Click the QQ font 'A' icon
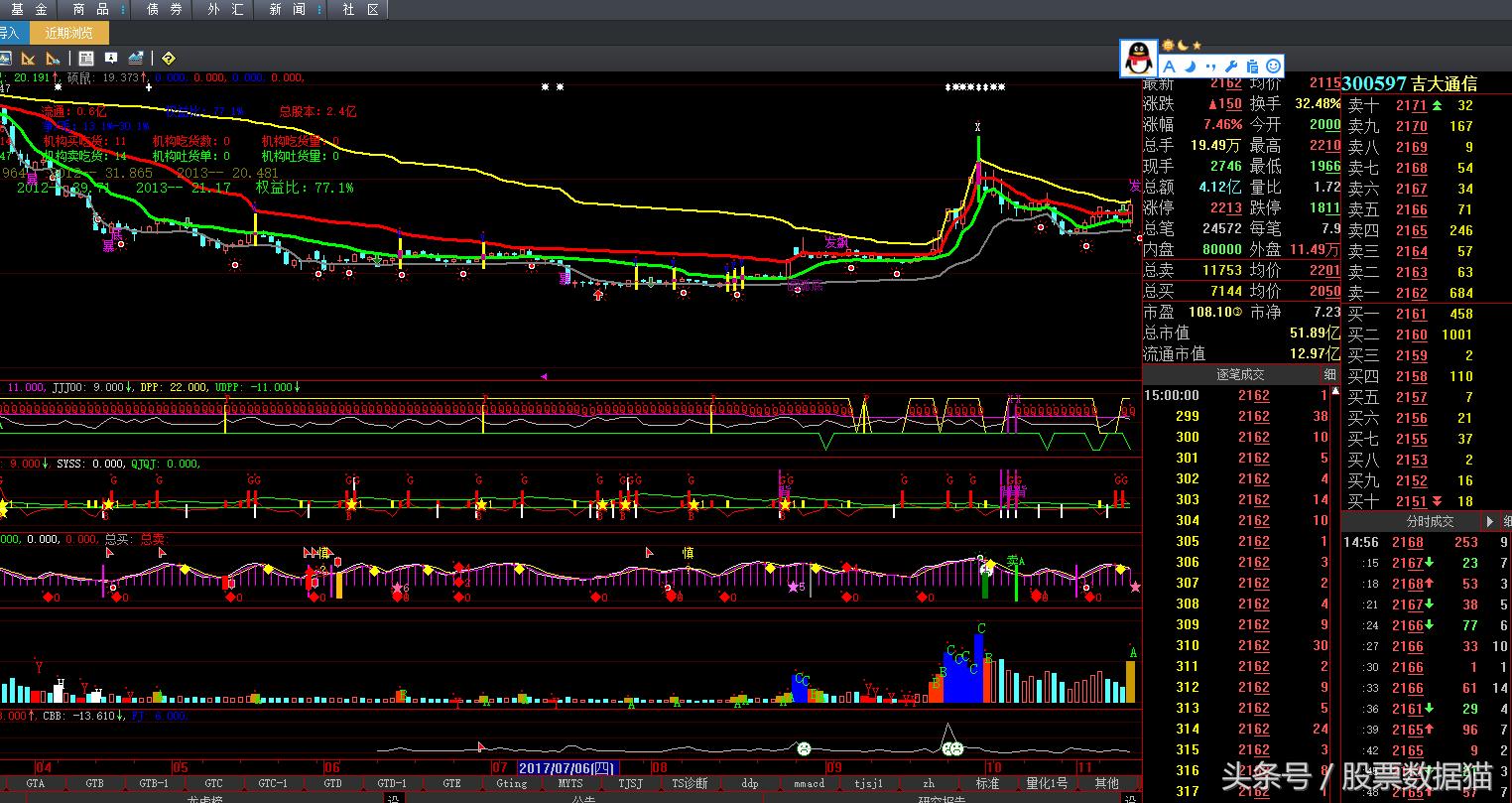Viewport: 1512px width, 803px height. 1169,67
